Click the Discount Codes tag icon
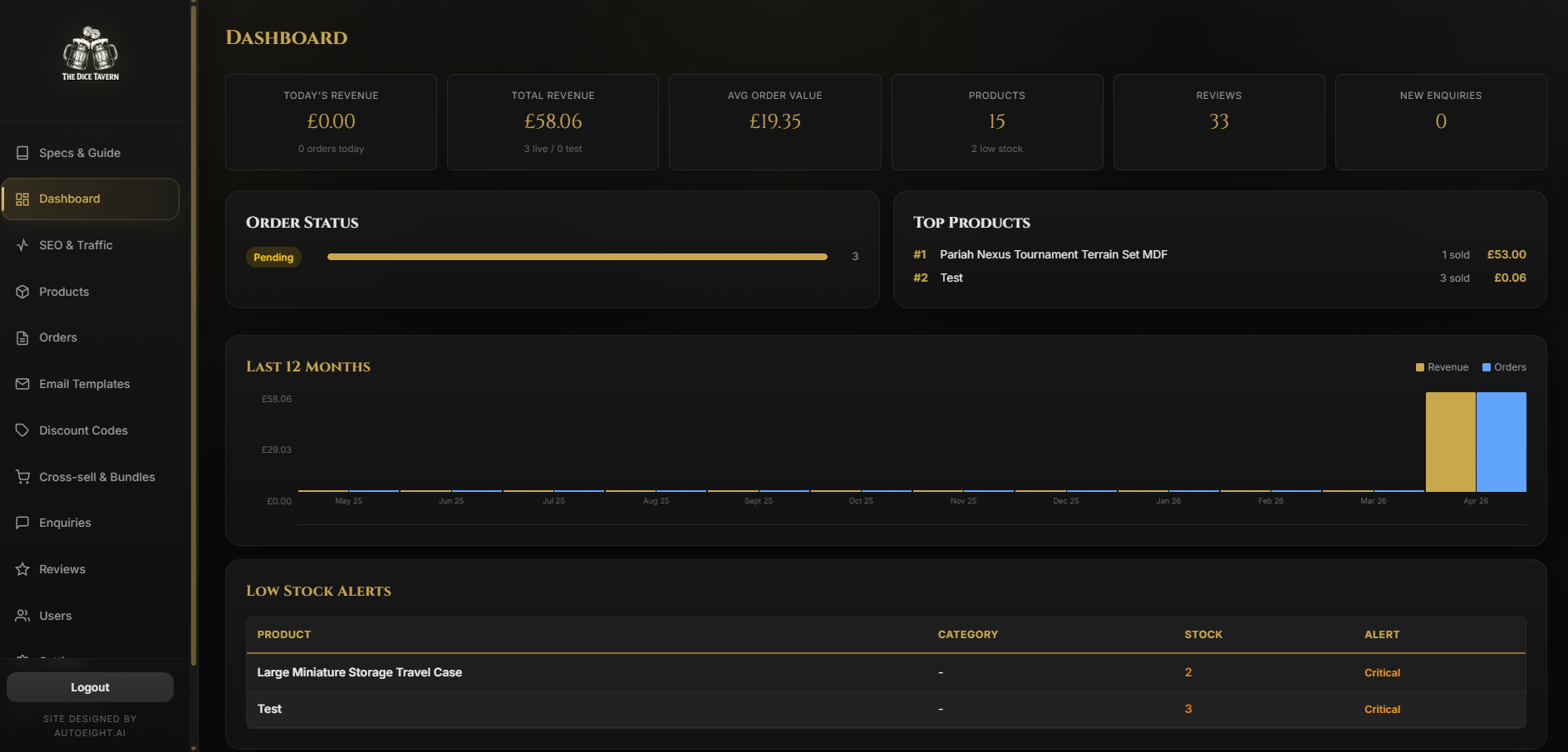The height and width of the screenshot is (752, 1568). click(22, 430)
